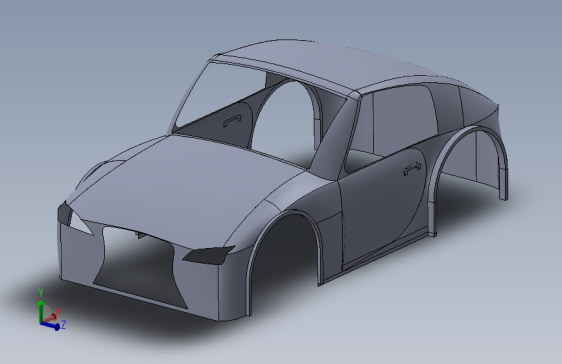Pick the far-side interior door handle
Viewport: 562px width, 364px height.
(x=232, y=121)
